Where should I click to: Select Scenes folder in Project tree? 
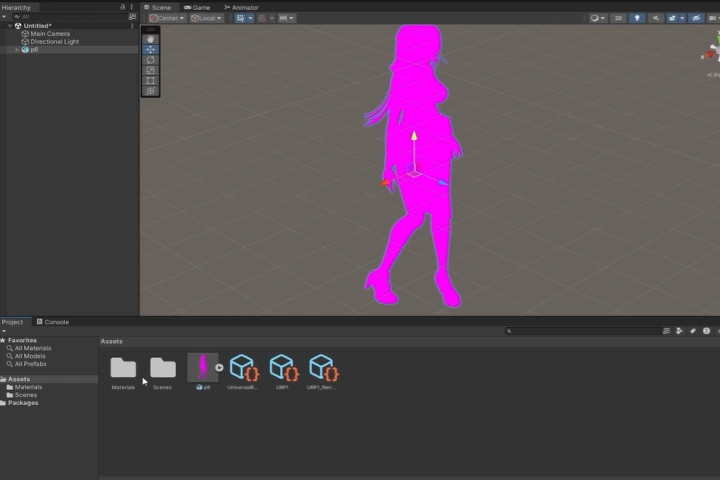tap(22, 395)
